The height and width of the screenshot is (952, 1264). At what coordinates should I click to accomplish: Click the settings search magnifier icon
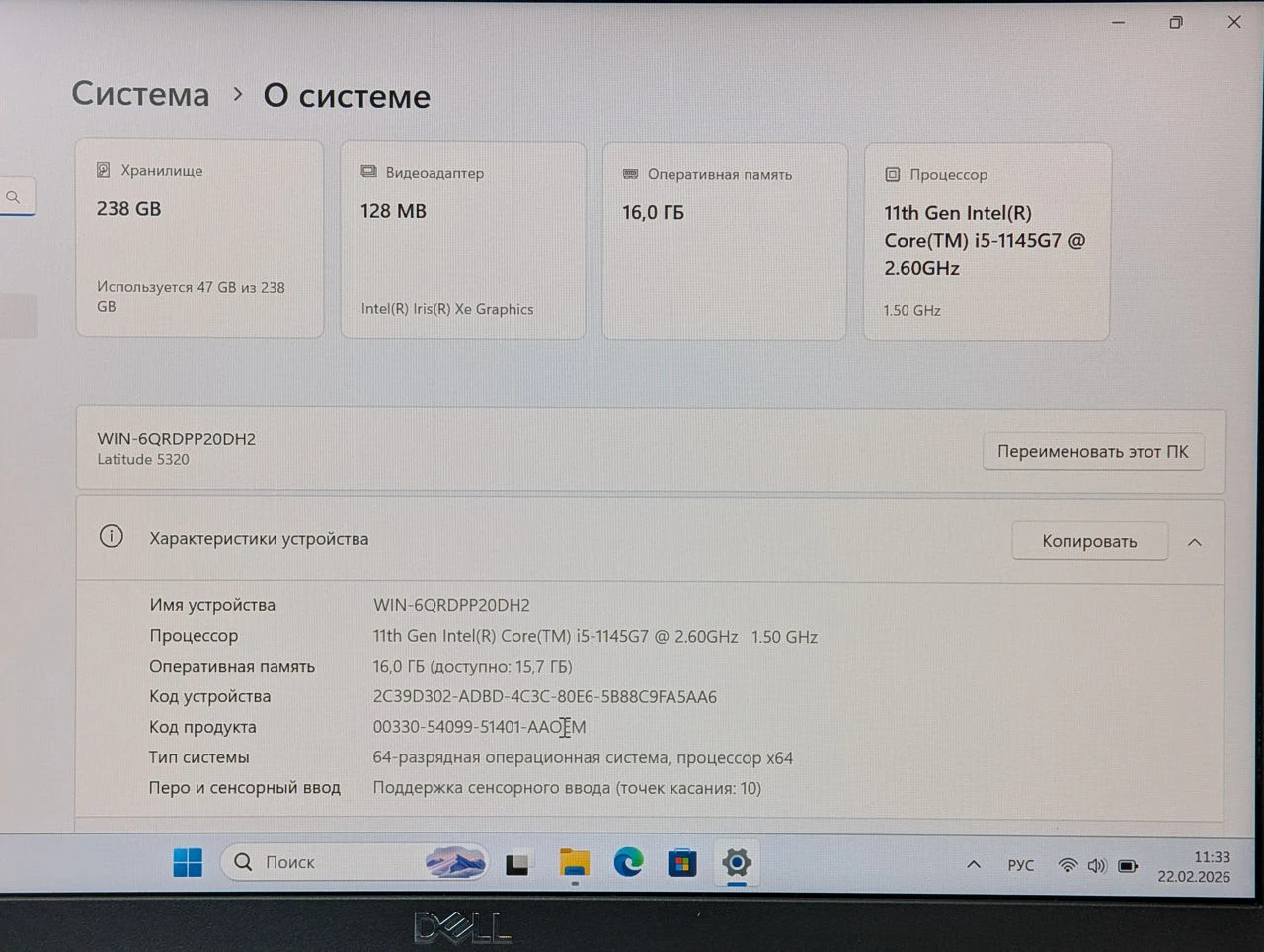pyautogui.click(x=13, y=198)
